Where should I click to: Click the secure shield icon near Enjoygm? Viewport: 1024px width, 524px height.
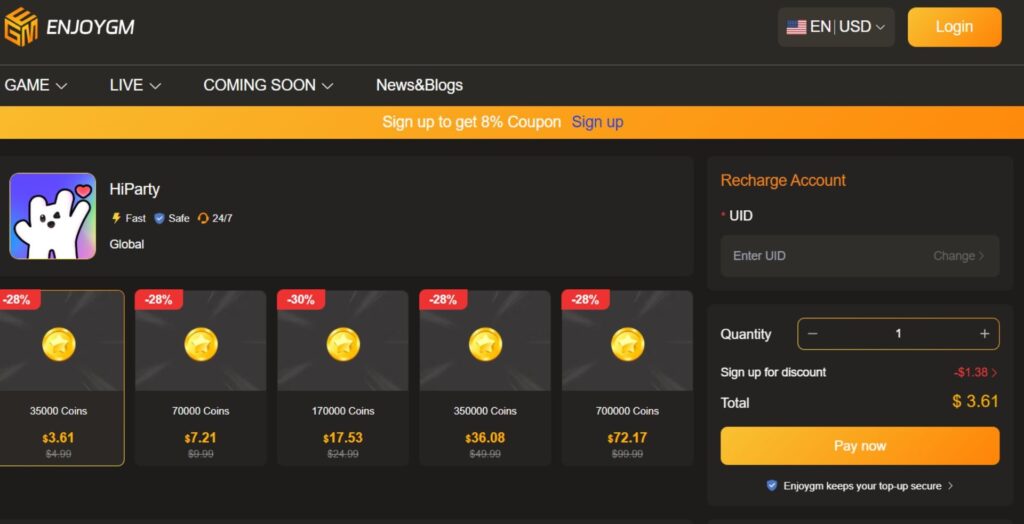tap(771, 486)
